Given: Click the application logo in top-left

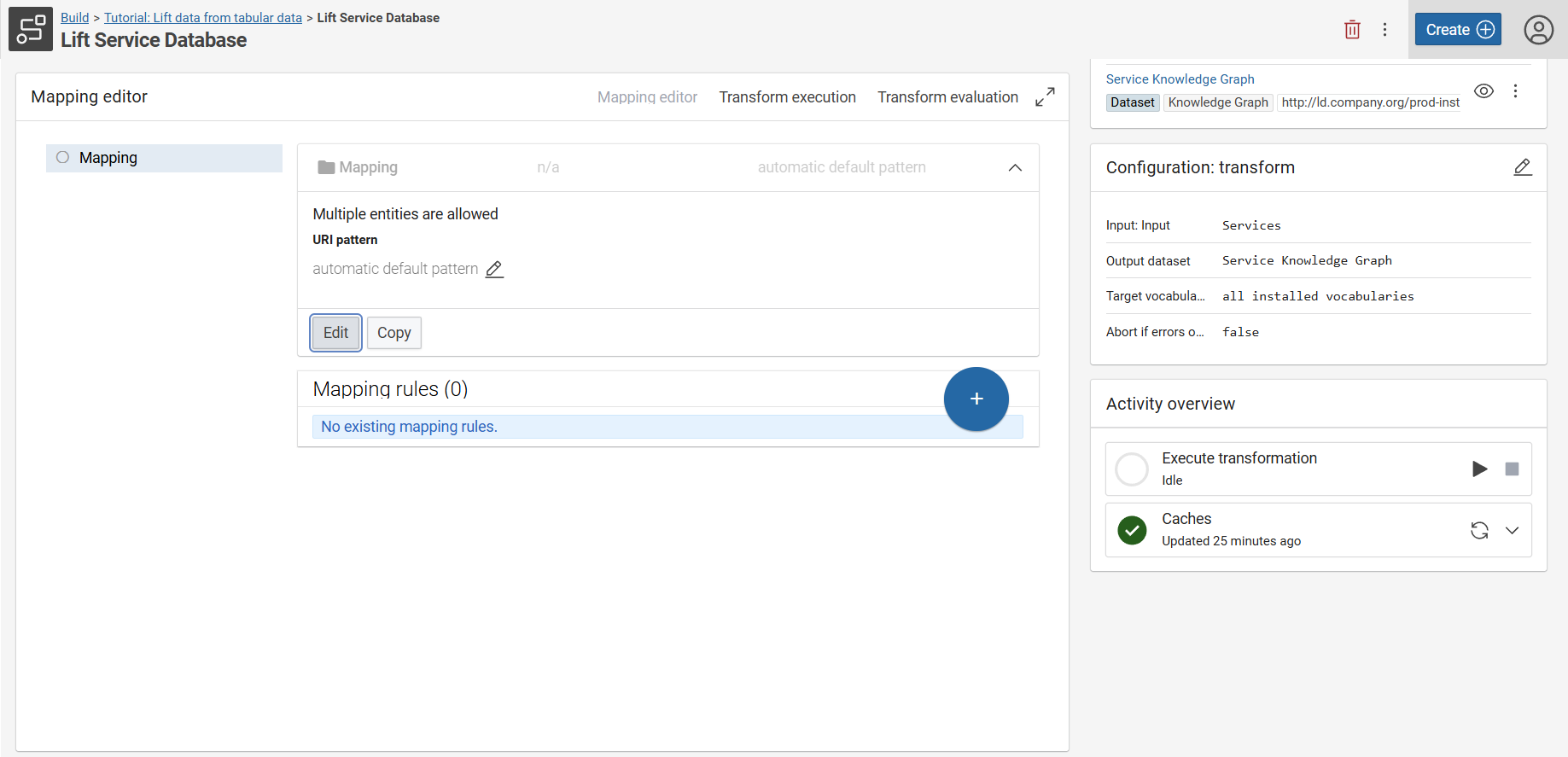Looking at the screenshot, I should 31,29.
